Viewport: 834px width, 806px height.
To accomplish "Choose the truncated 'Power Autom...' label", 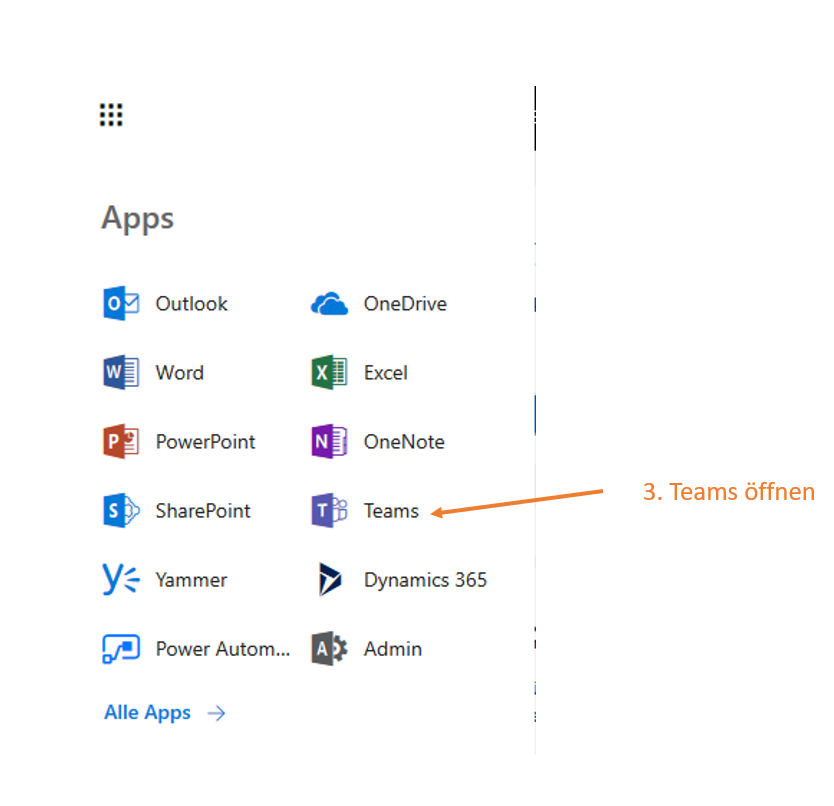I will click(223, 649).
